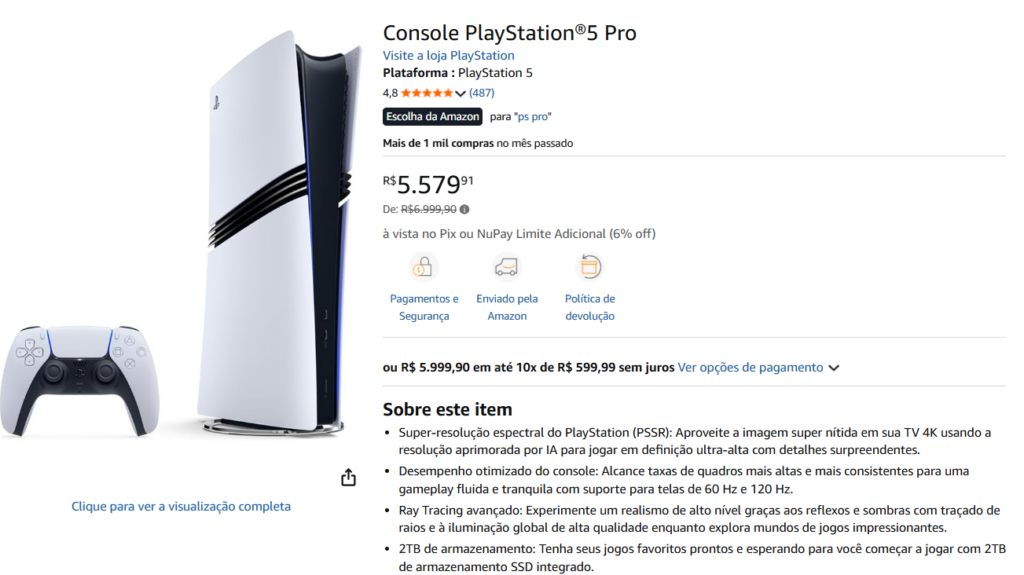The height and width of the screenshot is (575, 1024).
Task: Click the share icon below the product image
Action: click(x=348, y=478)
